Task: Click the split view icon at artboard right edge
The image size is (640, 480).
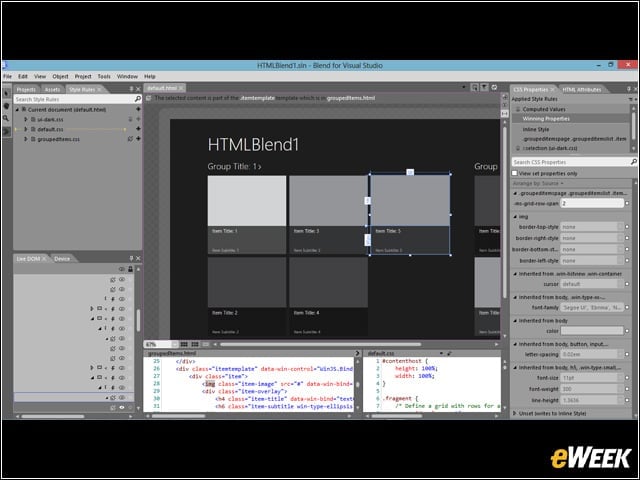Action: click(x=505, y=114)
